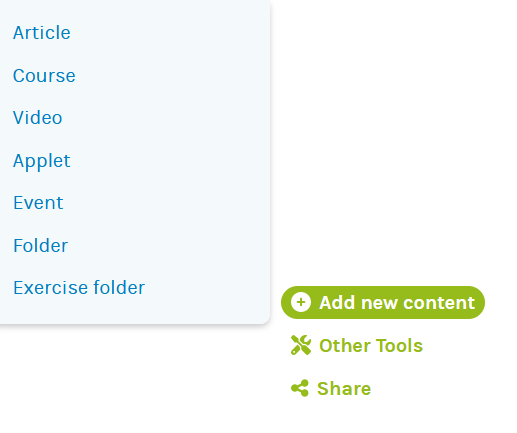Choose Article from the content type menu

(42, 33)
